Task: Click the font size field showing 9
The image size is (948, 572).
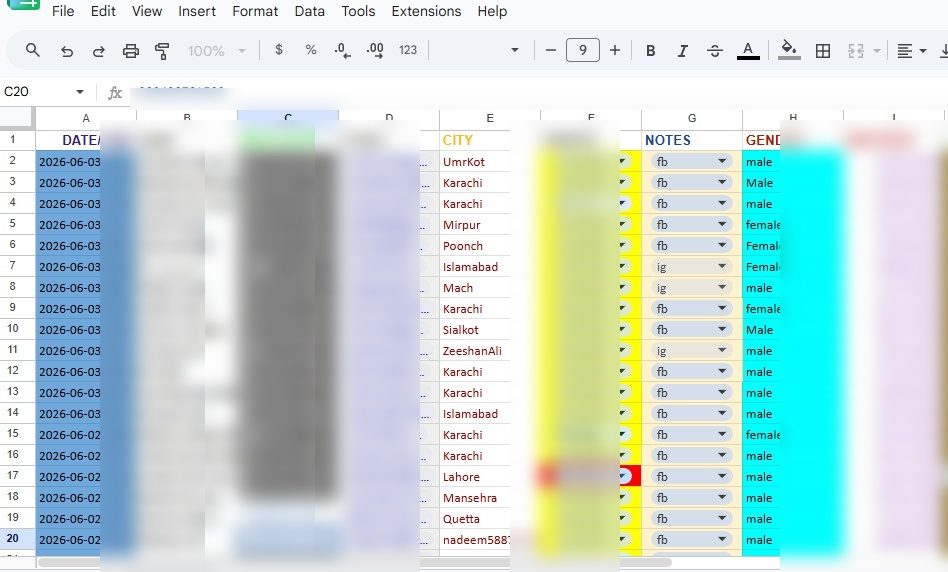Action: pyautogui.click(x=583, y=50)
